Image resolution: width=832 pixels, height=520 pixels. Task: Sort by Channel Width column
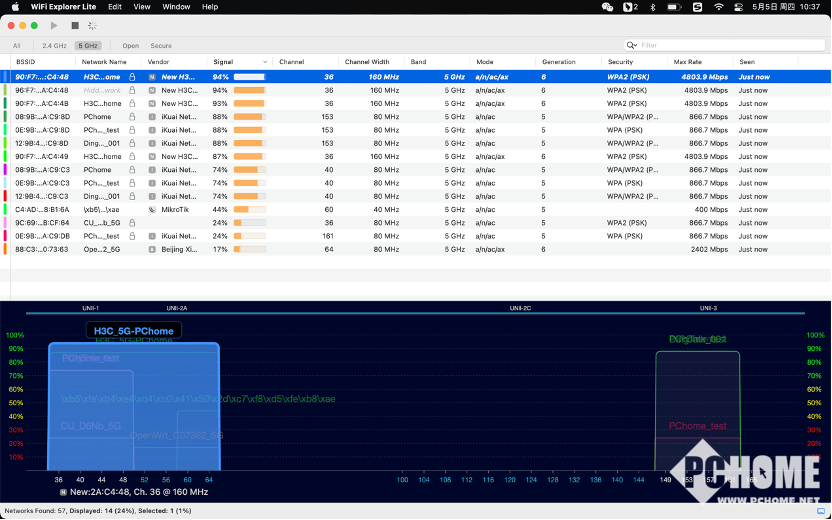[x=367, y=62]
